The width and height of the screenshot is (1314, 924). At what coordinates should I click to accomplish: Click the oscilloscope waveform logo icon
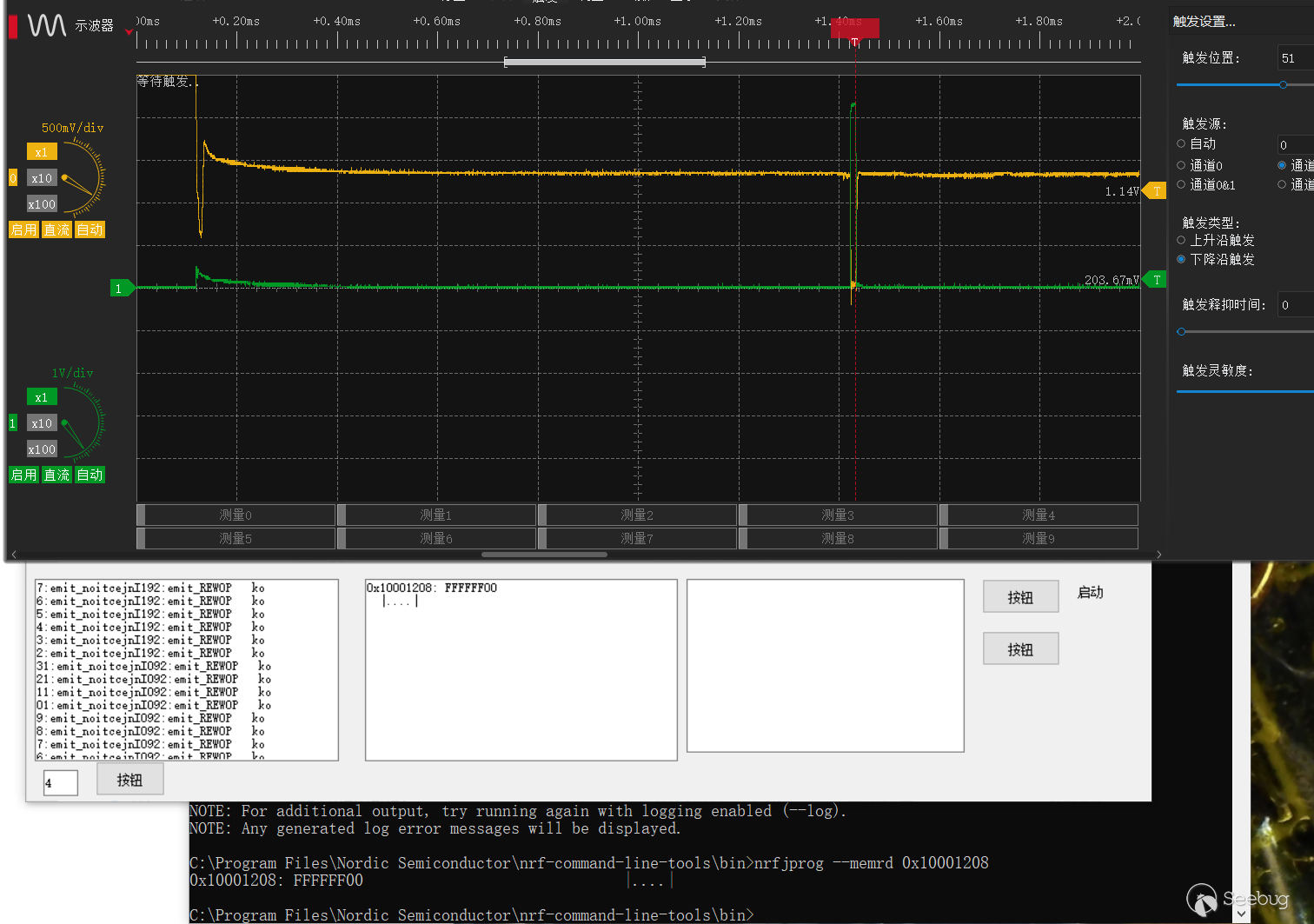[47, 26]
